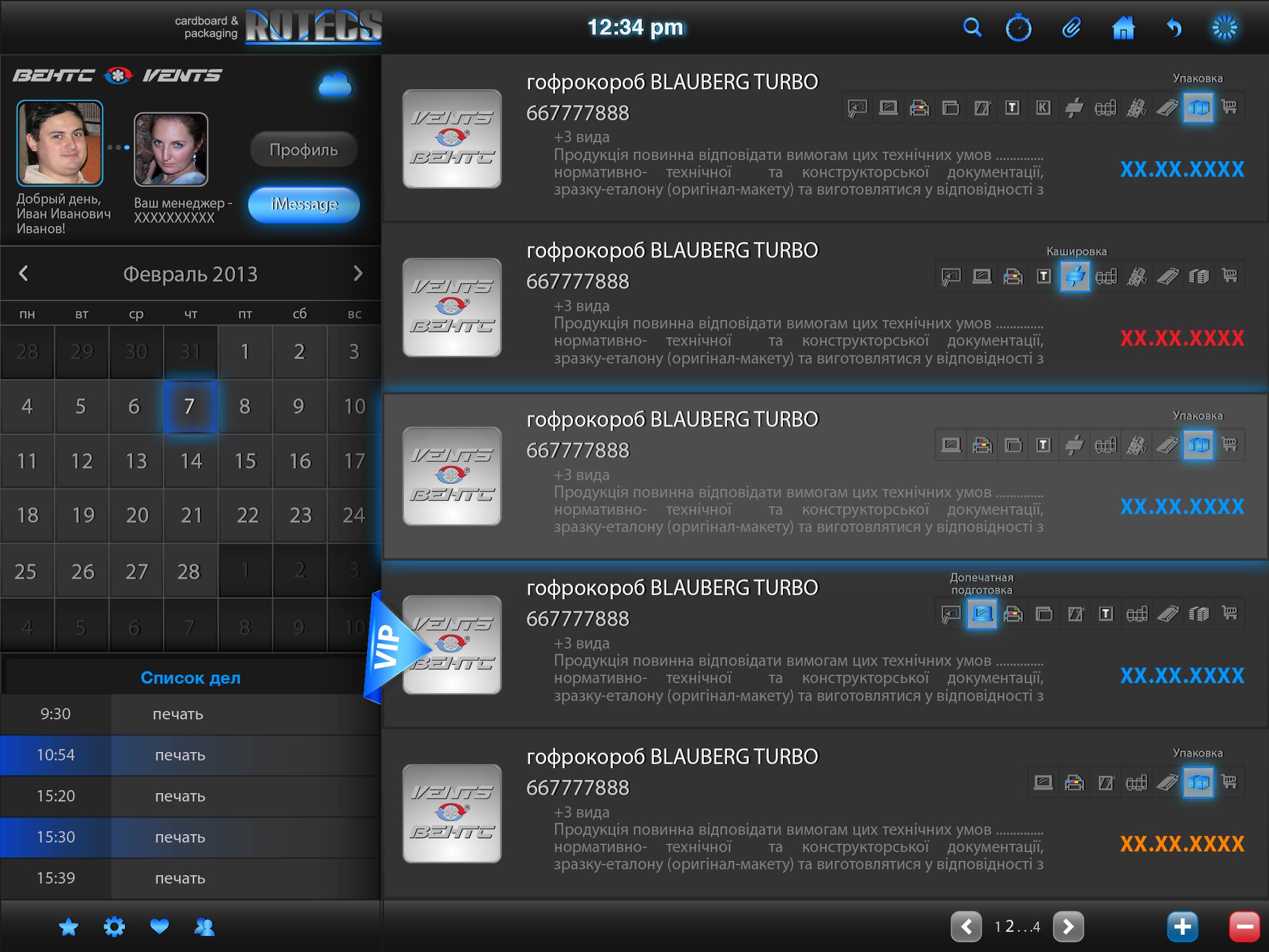
Task: Select February 14 in calendar
Action: point(190,461)
